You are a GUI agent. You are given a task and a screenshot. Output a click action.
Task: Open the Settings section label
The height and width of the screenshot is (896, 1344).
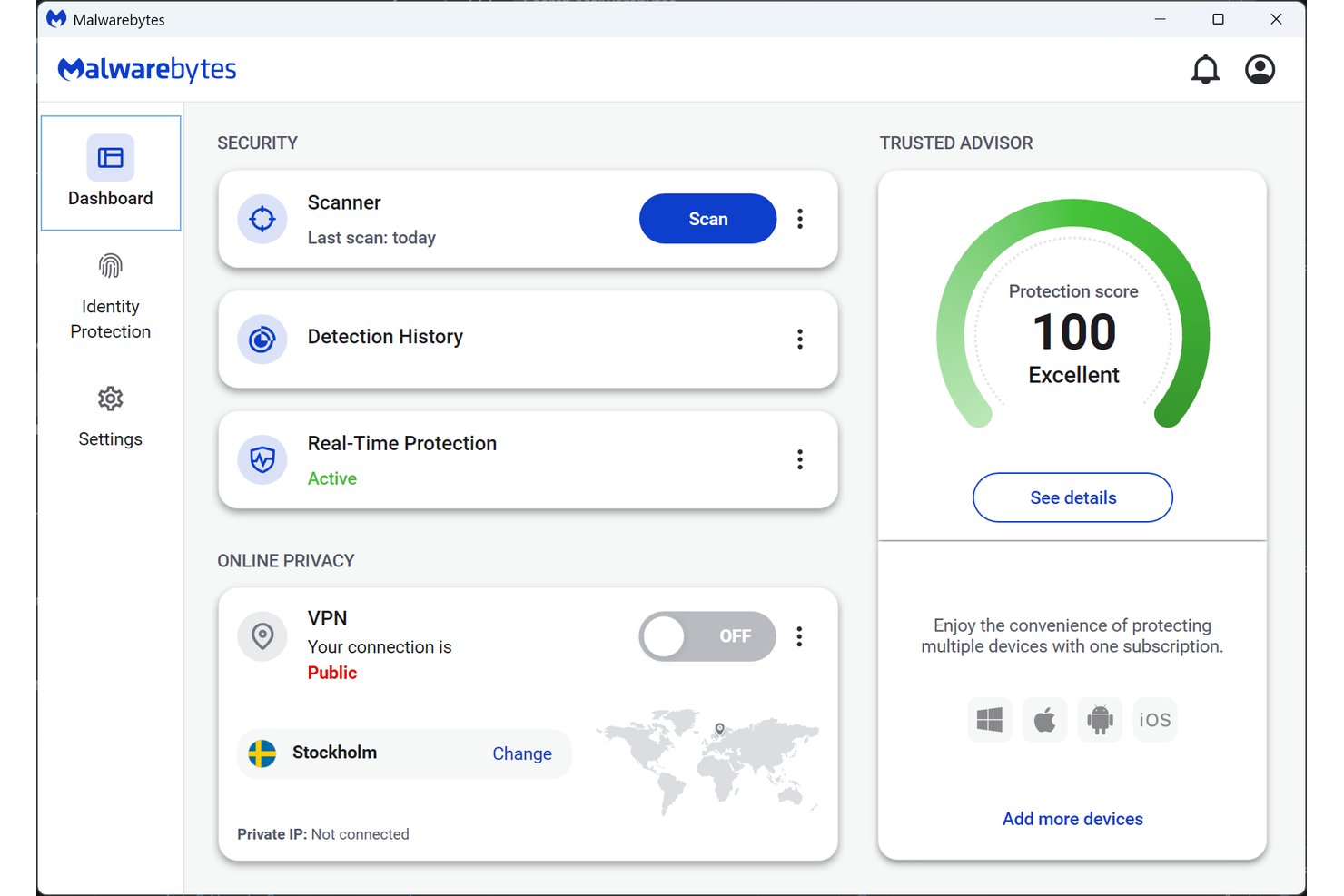tap(111, 439)
